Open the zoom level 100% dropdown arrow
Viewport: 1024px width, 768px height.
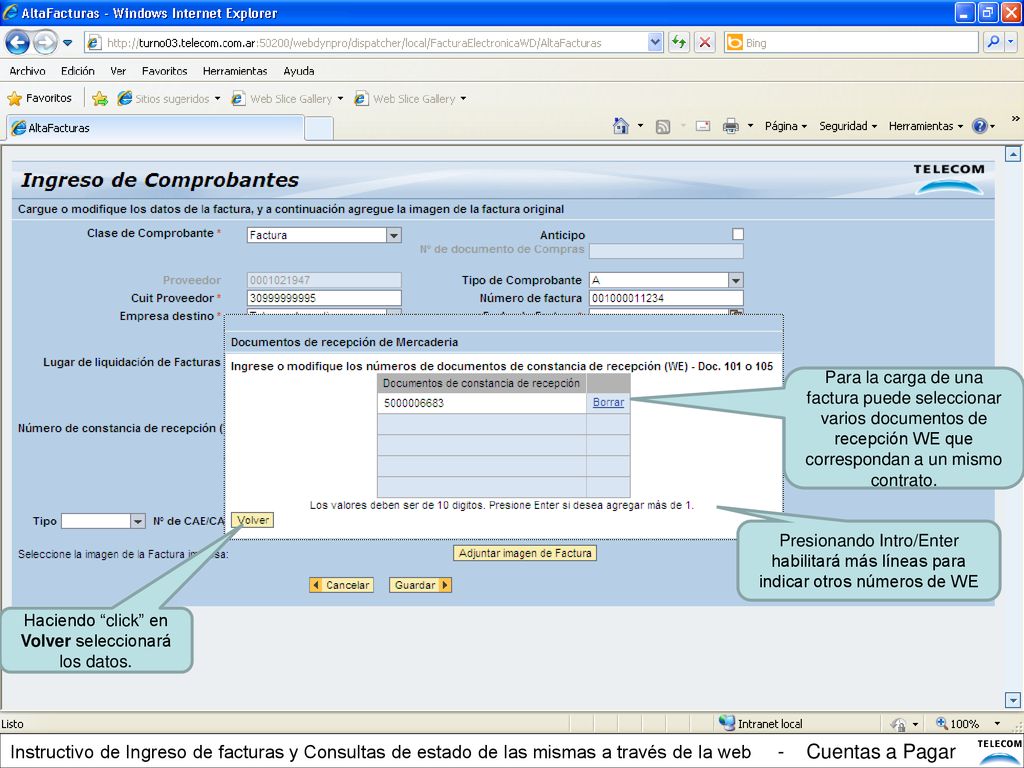tap(997, 724)
